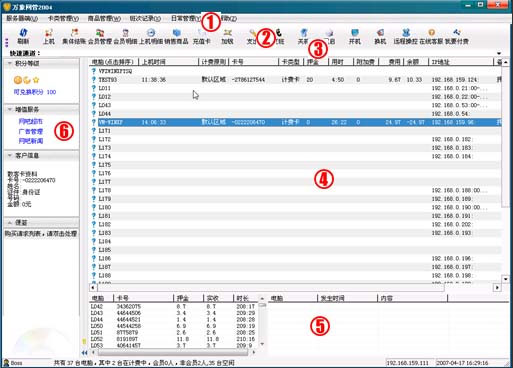
Task: Select the highlighted row with time 14:06:33
Action: pyautogui.click(x=295, y=122)
